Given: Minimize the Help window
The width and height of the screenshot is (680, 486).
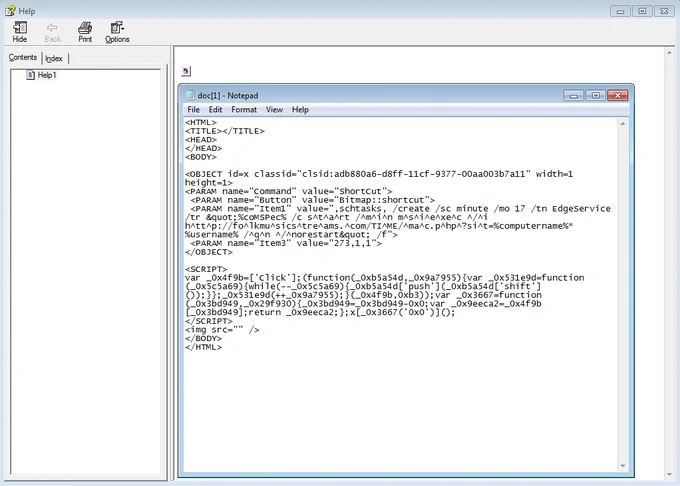Looking at the screenshot, I should point(620,11).
